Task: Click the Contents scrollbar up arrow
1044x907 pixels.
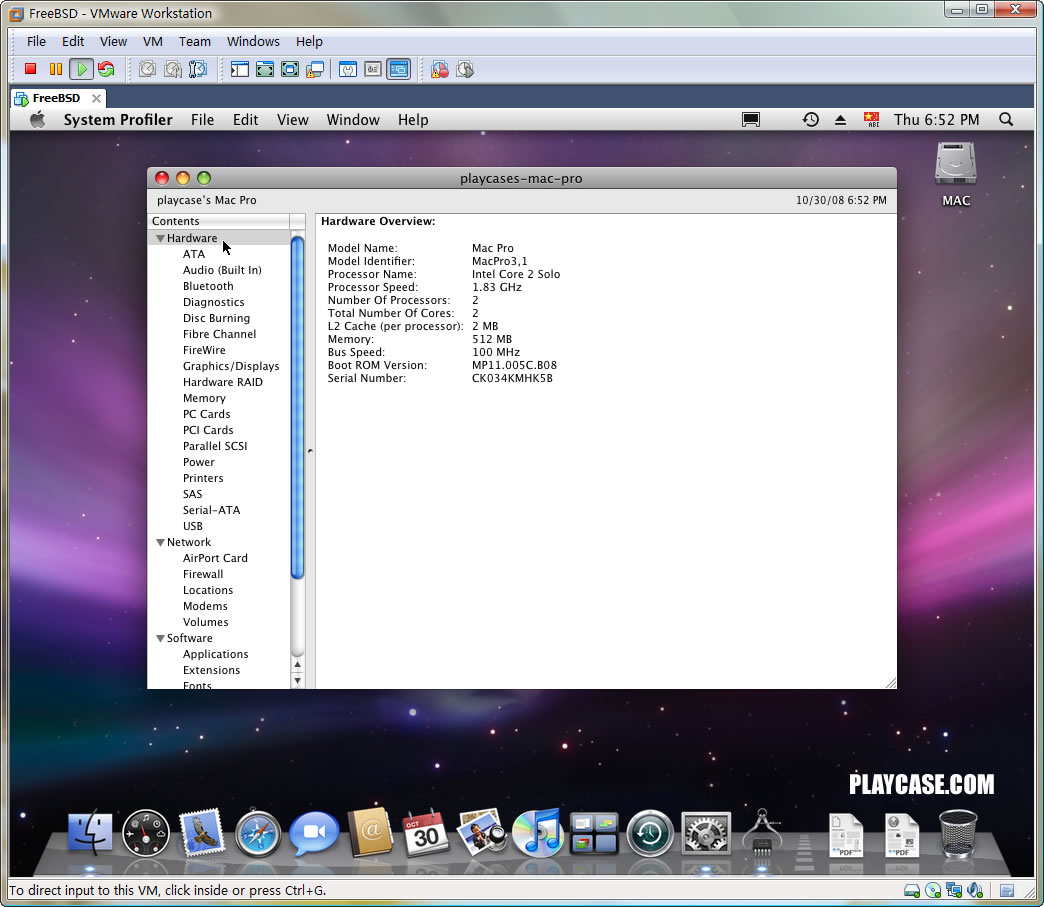Action: (298, 664)
